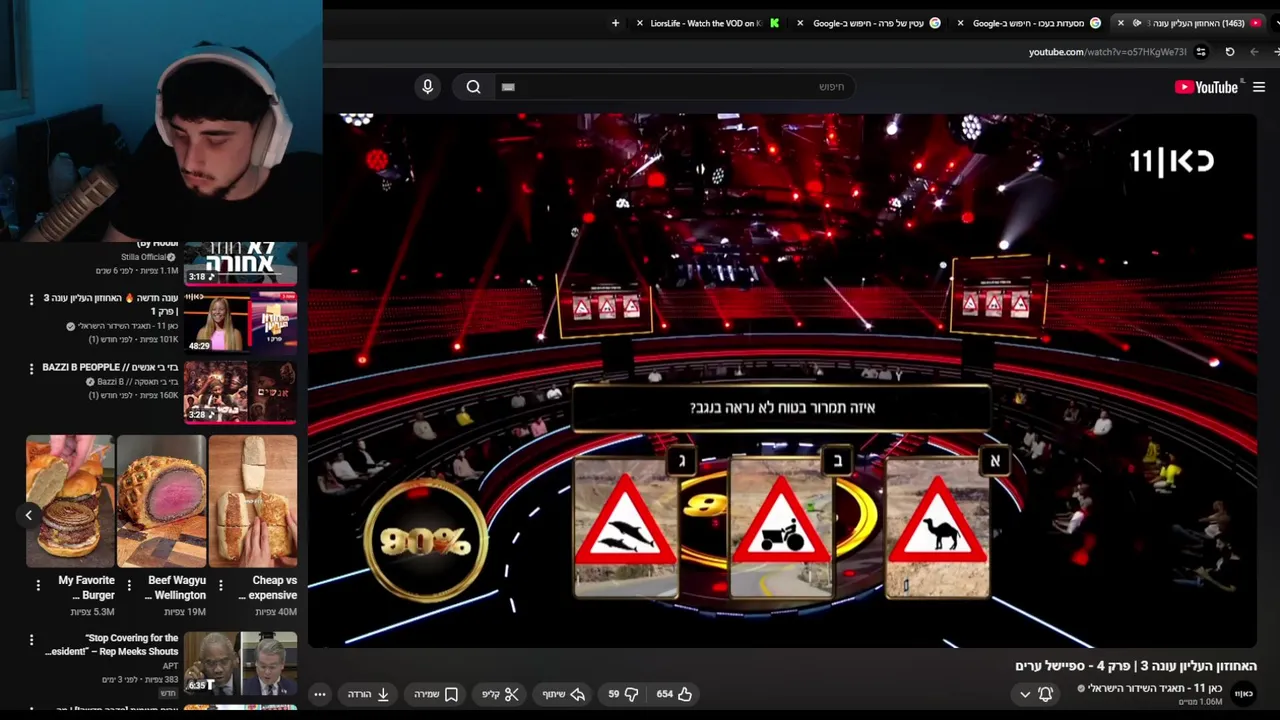The height and width of the screenshot is (720, 1280).
Task: Open options menu for Cheap vs expensive
Action: click(220, 585)
